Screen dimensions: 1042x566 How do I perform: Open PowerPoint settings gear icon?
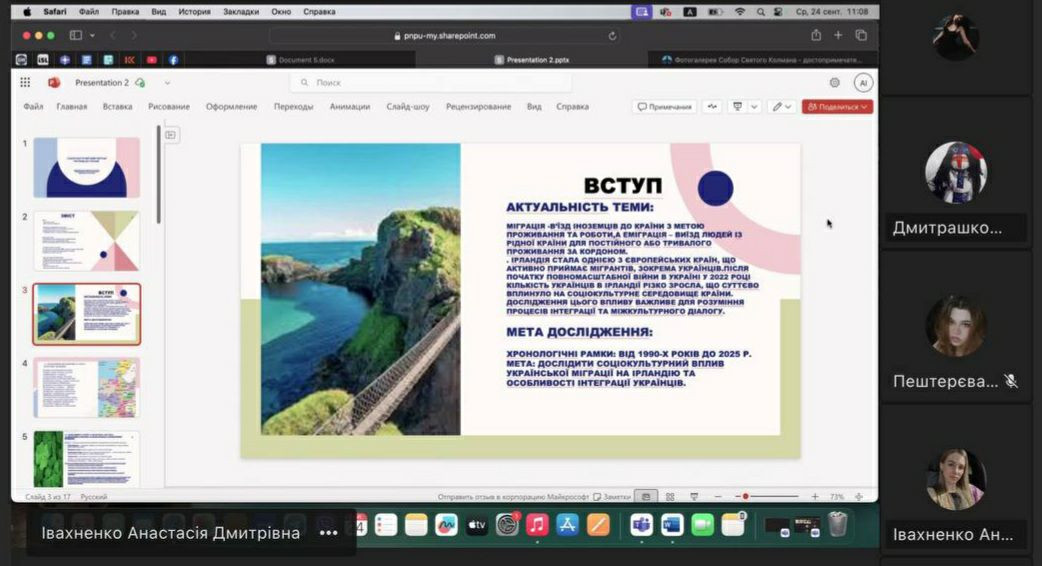[834, 83]
